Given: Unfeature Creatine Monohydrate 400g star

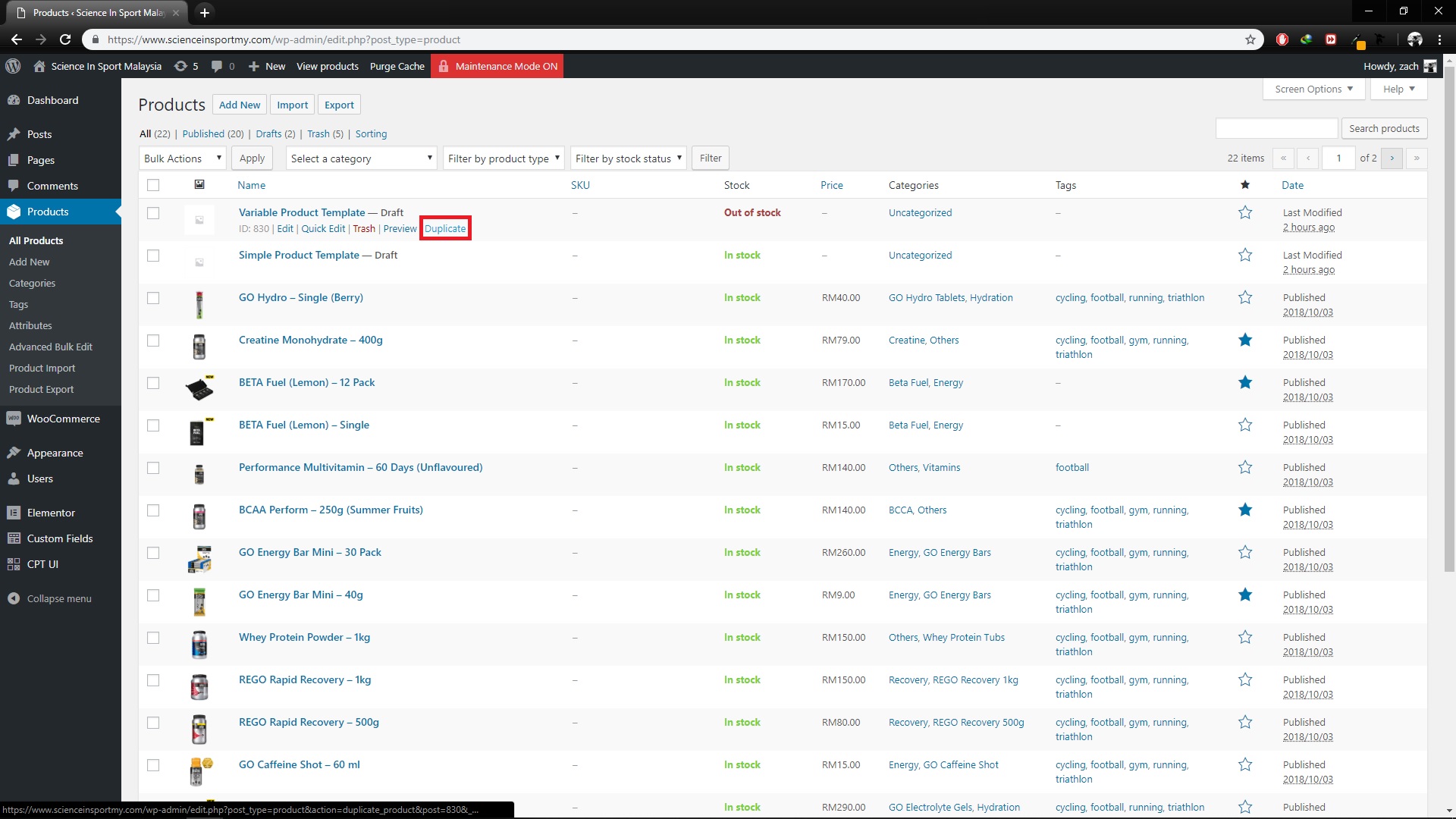Looking at the screenshot, I should click(x=1245, y=340).
